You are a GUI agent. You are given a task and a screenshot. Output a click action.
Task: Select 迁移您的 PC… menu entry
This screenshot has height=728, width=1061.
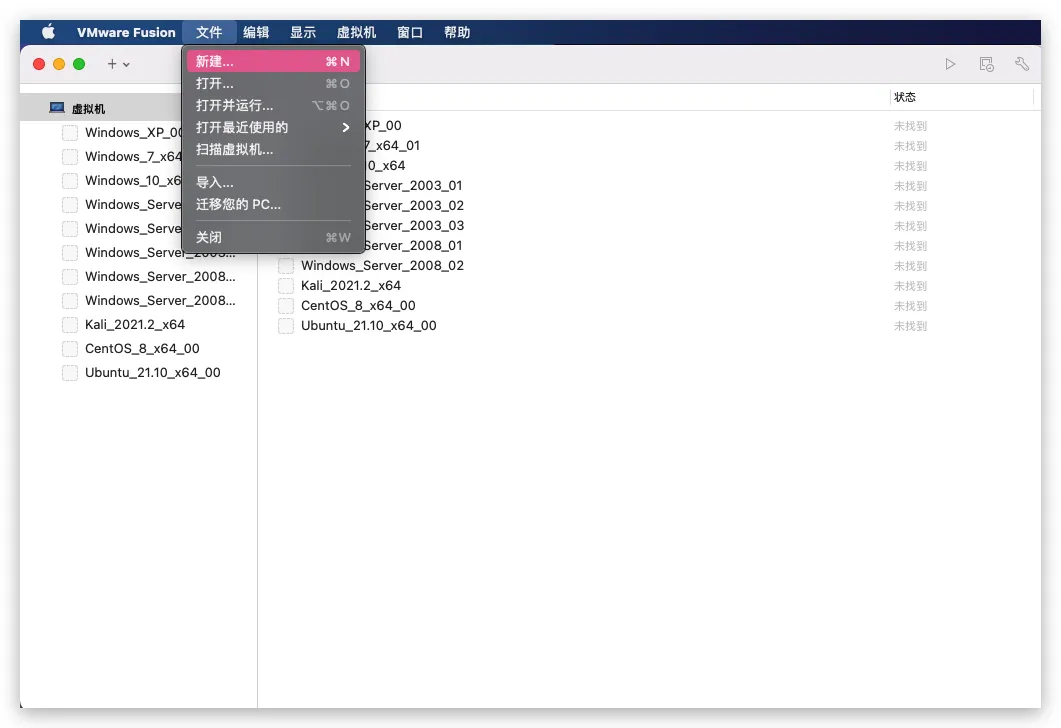[x=273, y=204]
